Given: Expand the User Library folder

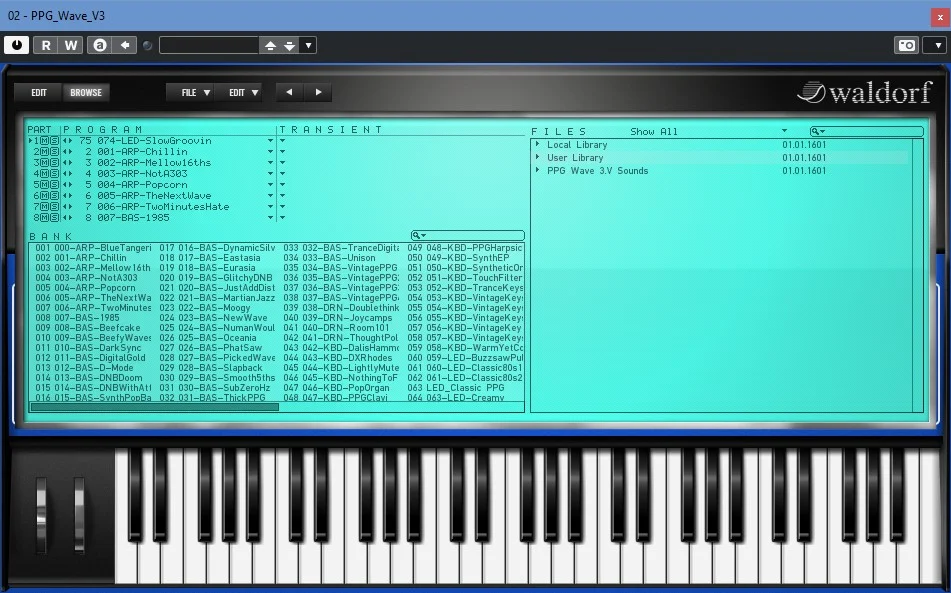Looking at the screenshot, I should pos(537,157).
